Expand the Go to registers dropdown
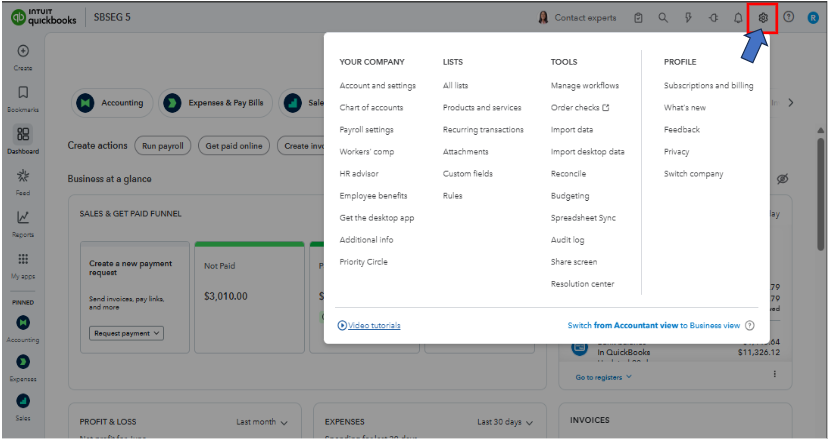This screenshot has width=831, height=439. [x=604, y=377]
